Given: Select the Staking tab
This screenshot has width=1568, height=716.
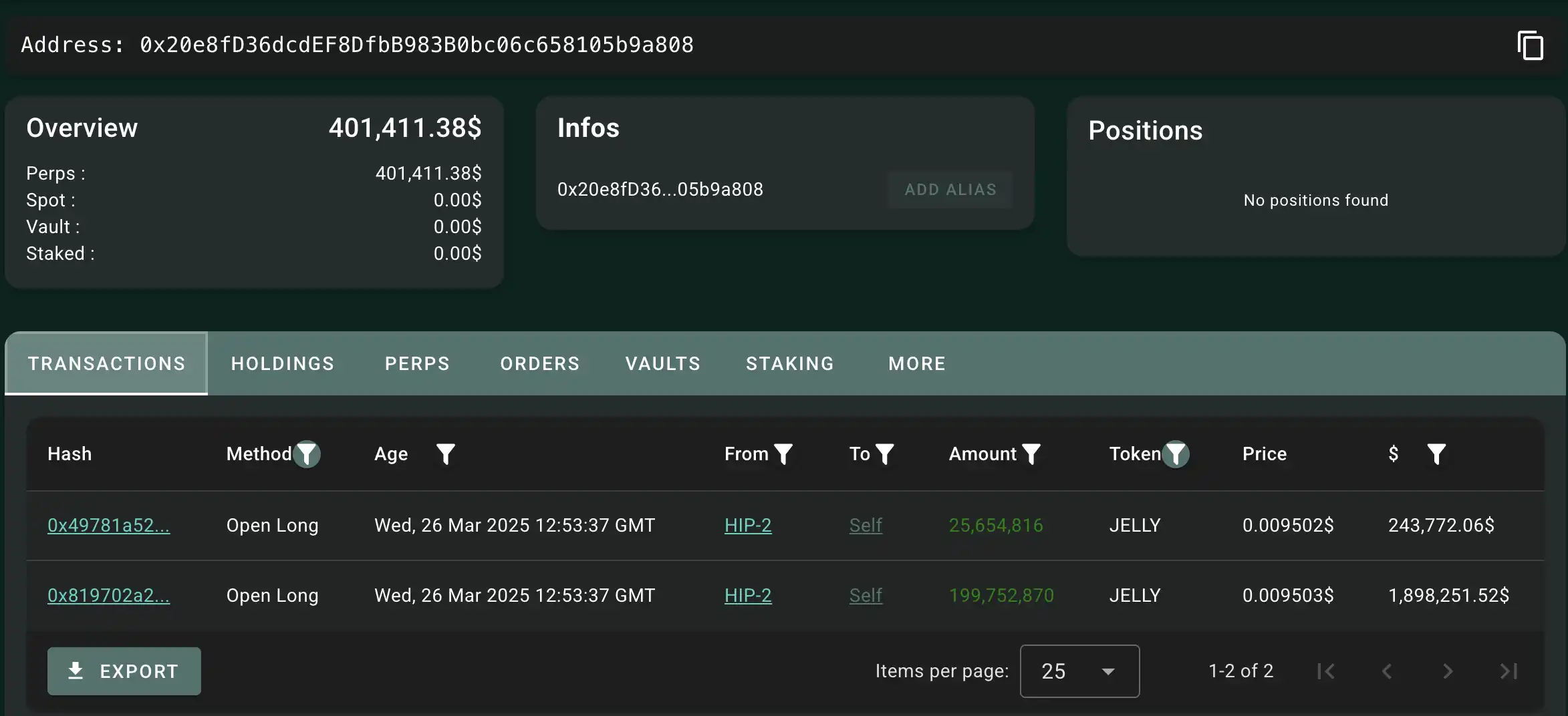Looking at the screenshot, I should (x=789, y=363).
